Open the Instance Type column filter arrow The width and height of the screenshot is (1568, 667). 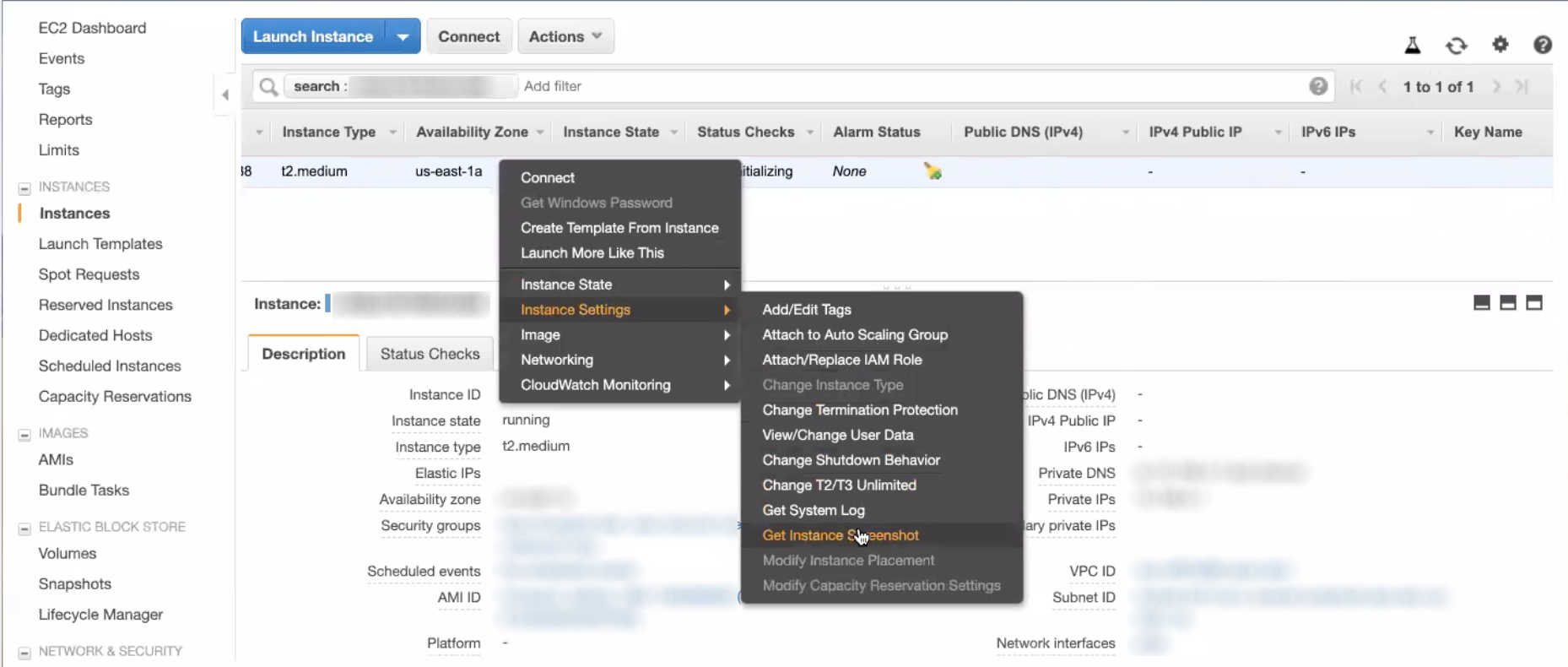pyautogui.click(x=392, y=133)
